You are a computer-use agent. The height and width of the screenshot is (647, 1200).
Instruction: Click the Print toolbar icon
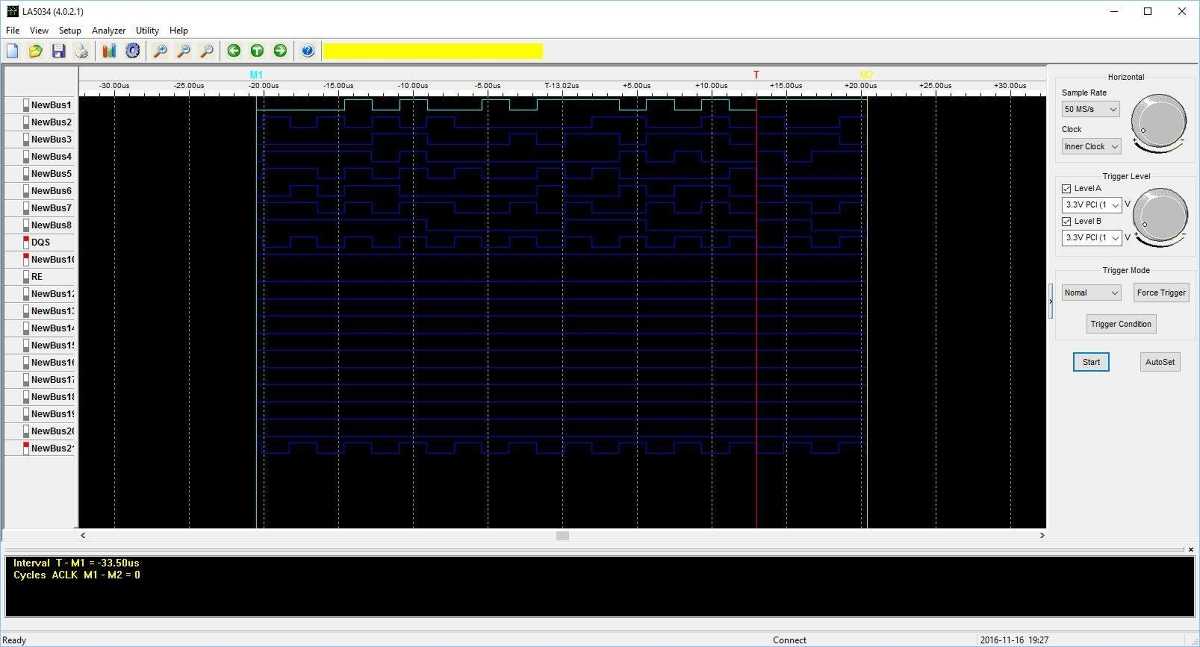coord(81,51)
